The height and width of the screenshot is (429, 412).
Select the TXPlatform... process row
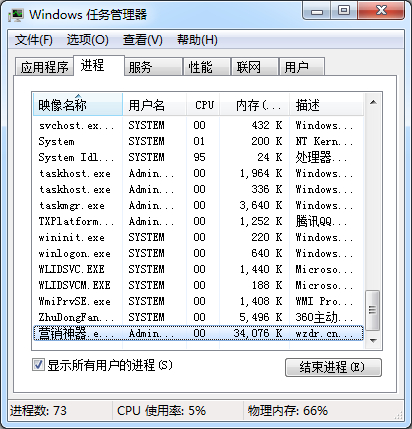[x=198, y=221]
